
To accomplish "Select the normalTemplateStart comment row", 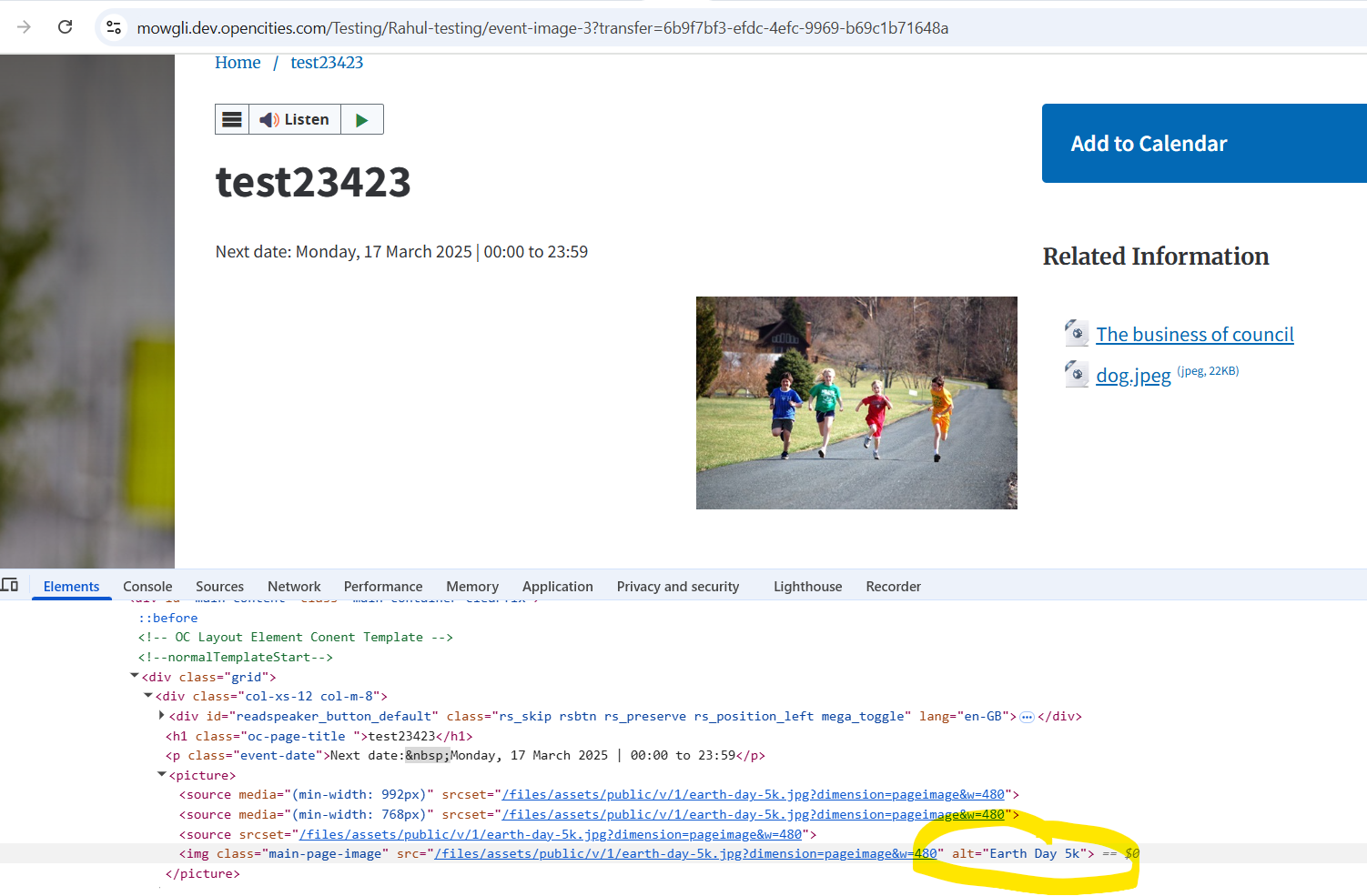I will click(235, 657).
